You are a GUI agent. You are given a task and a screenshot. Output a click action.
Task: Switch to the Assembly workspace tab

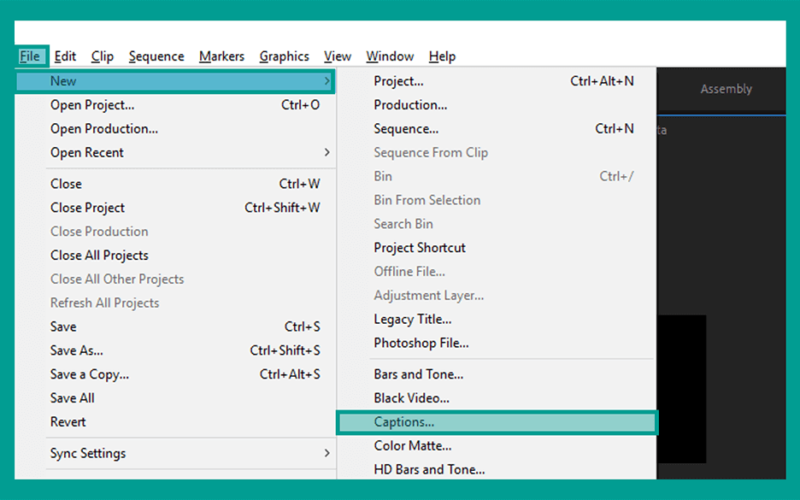click(726, 89)
